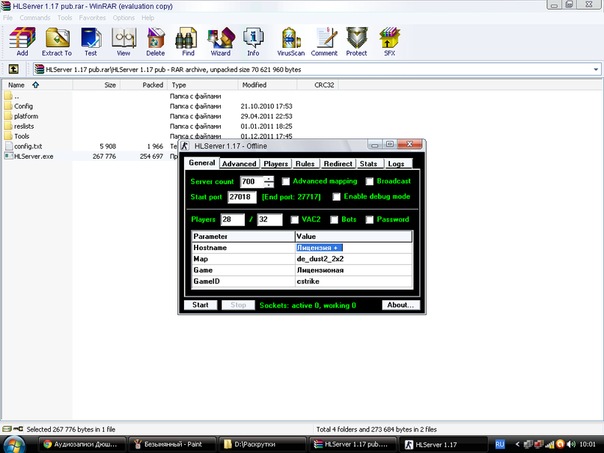Click the disk icon in WinRAR status bar
Viewport: 604px width, 453px height.
click(x=6, y=429)
